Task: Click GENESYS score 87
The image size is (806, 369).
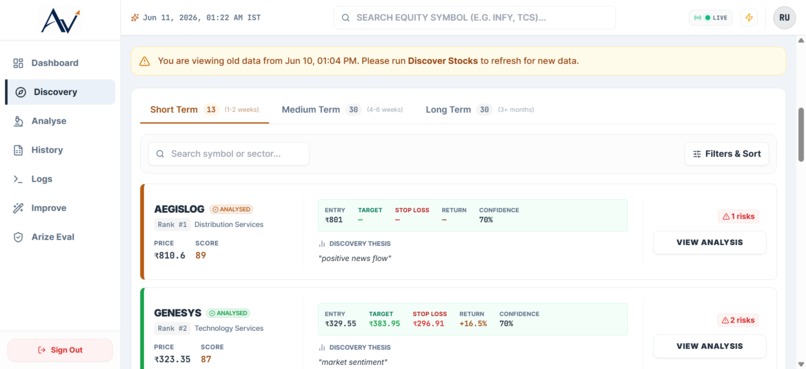Action: click(206, 359)
